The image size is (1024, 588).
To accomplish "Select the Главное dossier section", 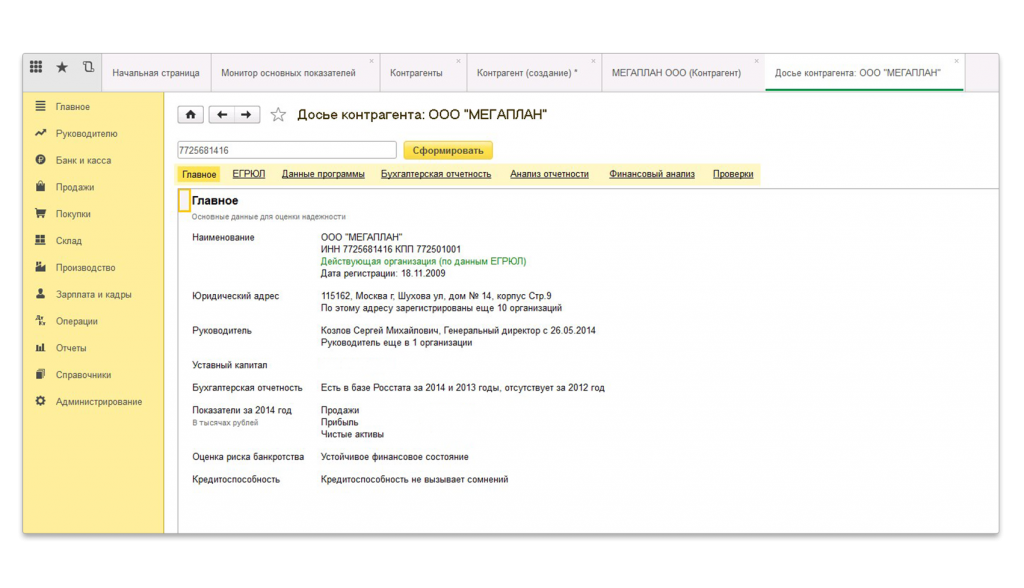I will click(199, 174).
